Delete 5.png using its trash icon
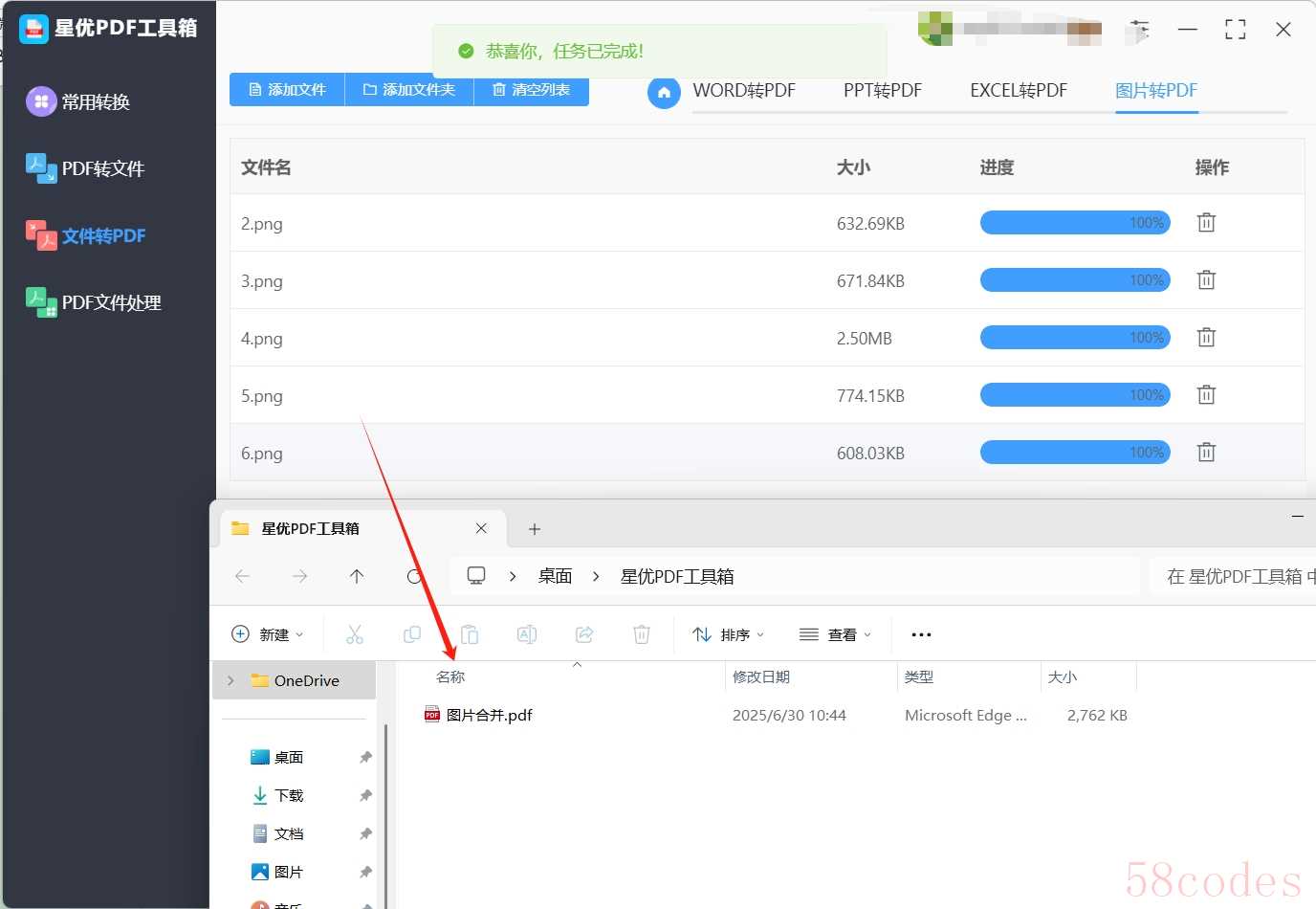This screenshot has height=909, width=1316. (1206, 395)
